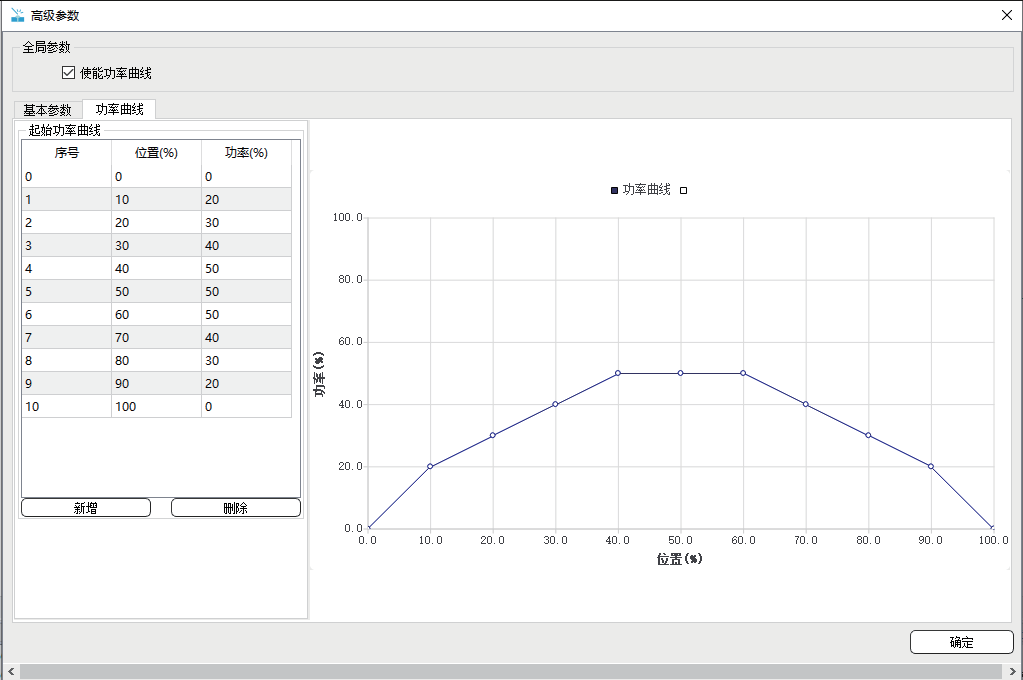Click the app icon in the title bar
This screenshot has width=1023, height=680.
point(17,15)
